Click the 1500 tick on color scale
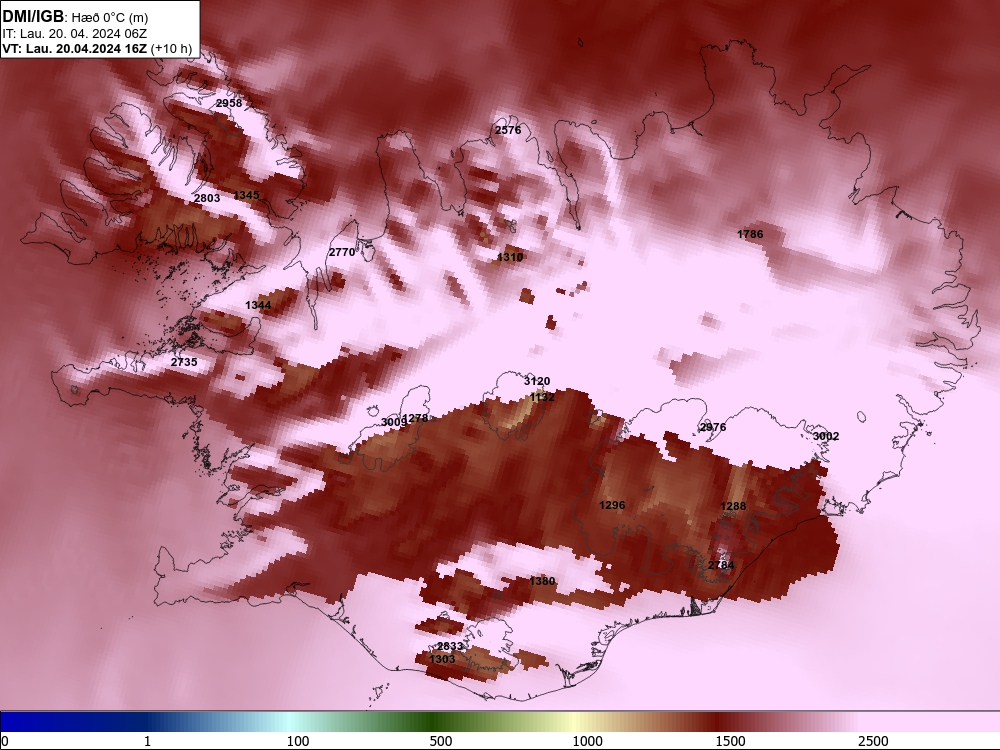The image size is (1000, 750). [x=730, y=741]
